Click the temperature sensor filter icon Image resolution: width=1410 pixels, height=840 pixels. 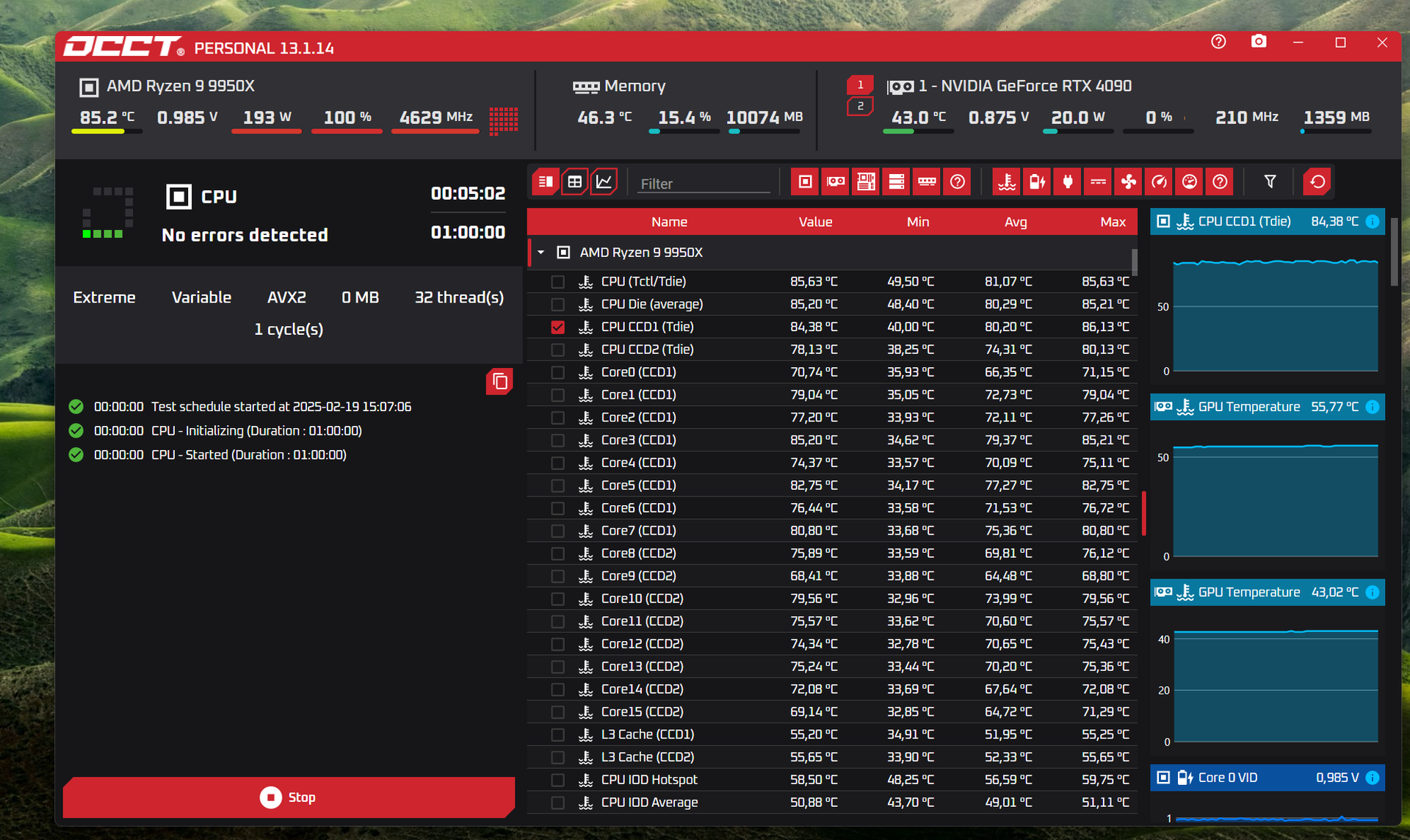pyautogui.click(x=1006, y=182)
